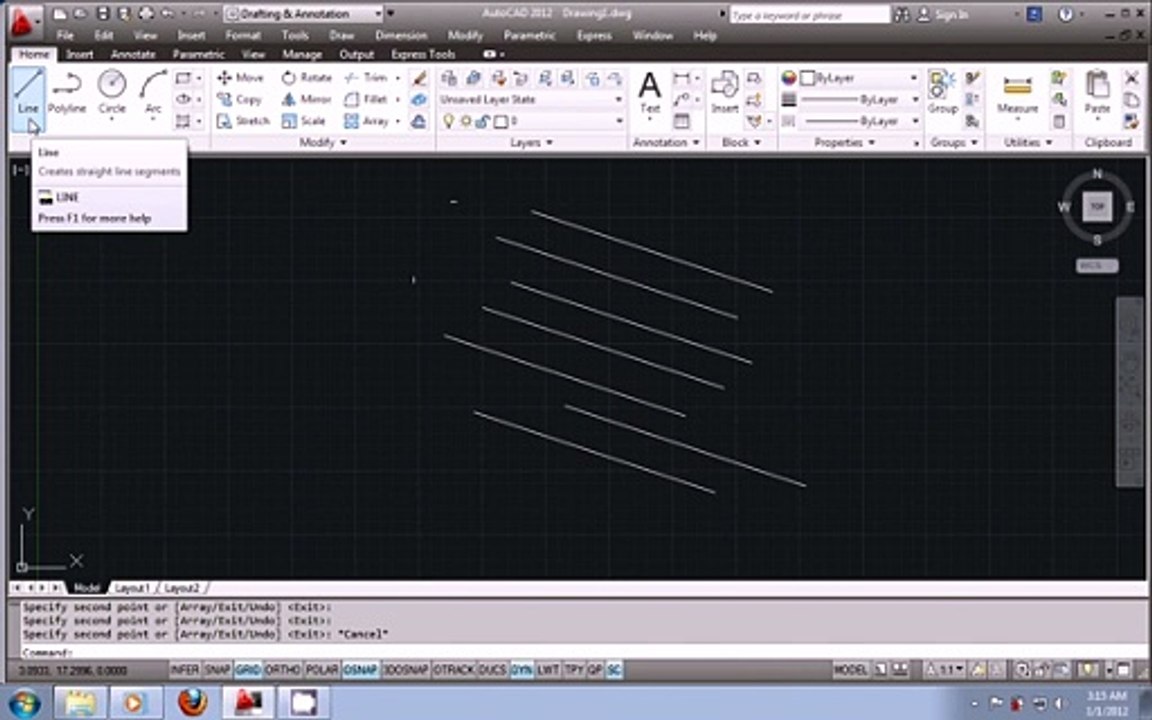Open the Express menu
The width and height of the screenshot is (1152, 720).
coord(594,35)
